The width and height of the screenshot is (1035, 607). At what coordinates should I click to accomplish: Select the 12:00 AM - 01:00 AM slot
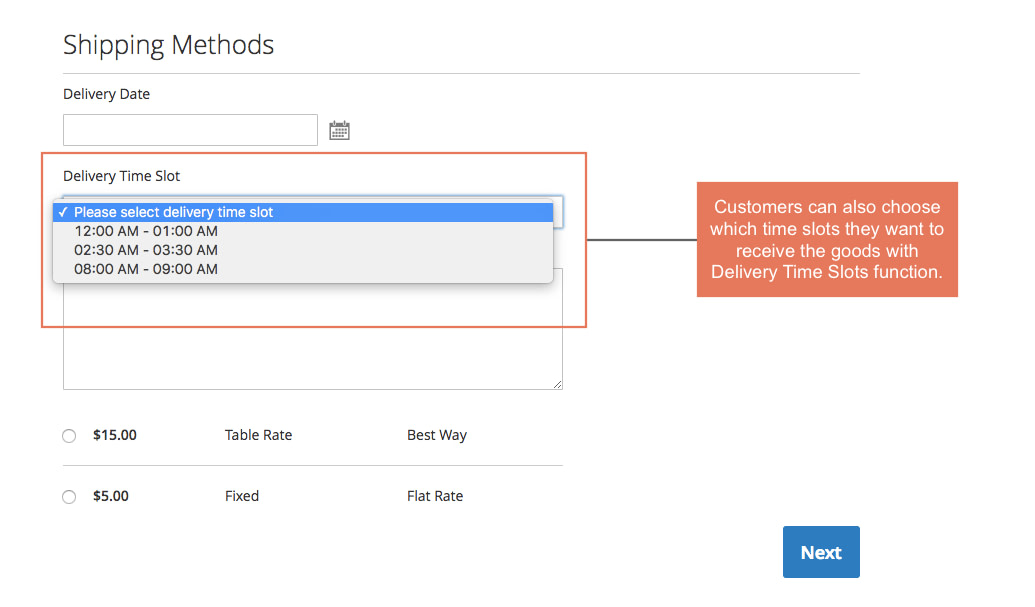click(146, 231)
